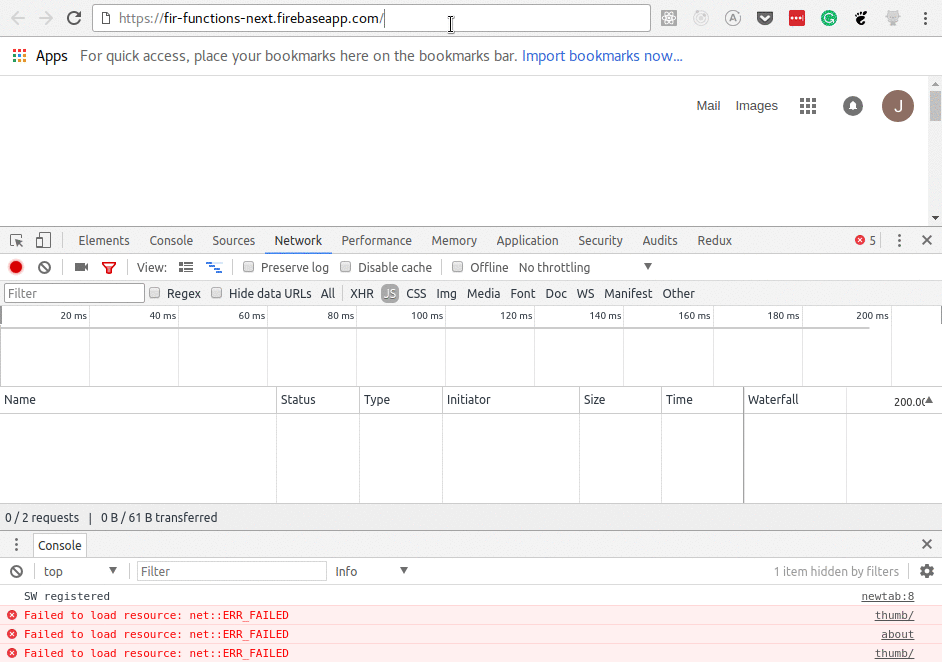Open the console drawer three-dot menu
This screenshot has height=662, width=942.
click(x=16, y=544)
